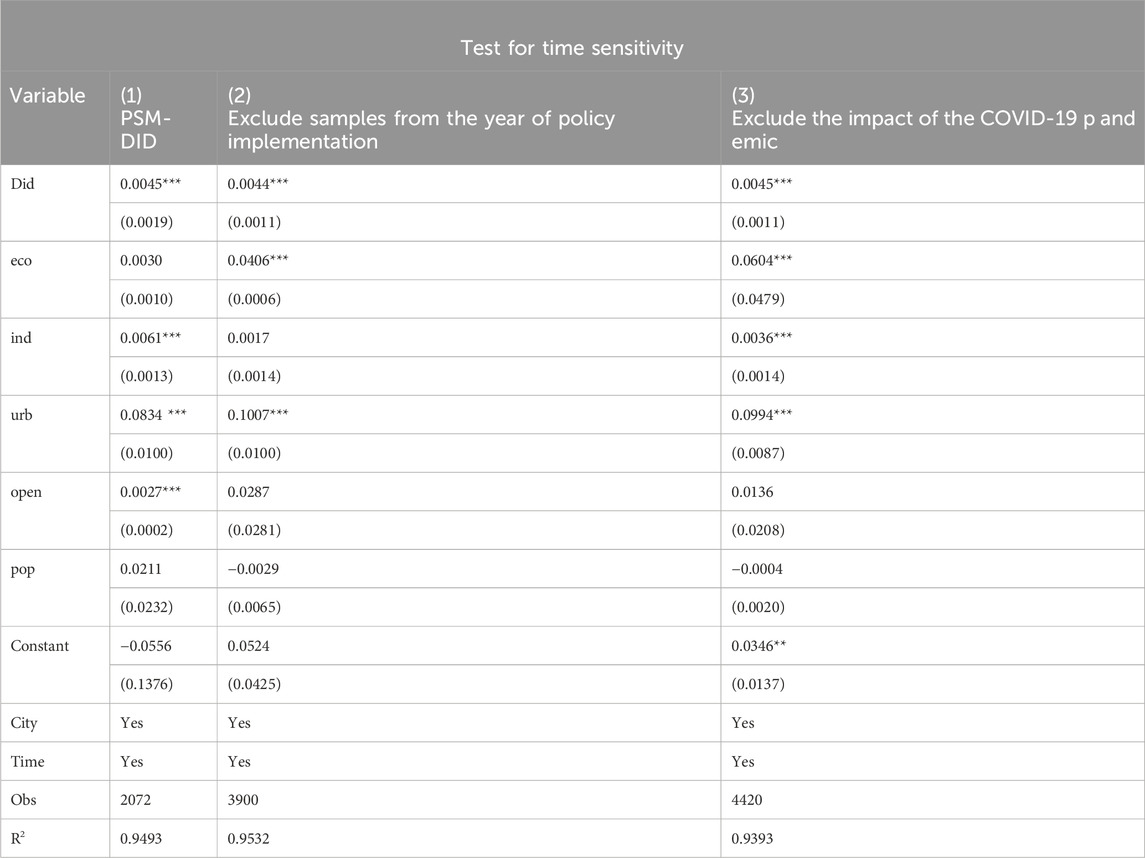
Task: Click the −0.0556 constant value
Action: (x=144, y=646)
